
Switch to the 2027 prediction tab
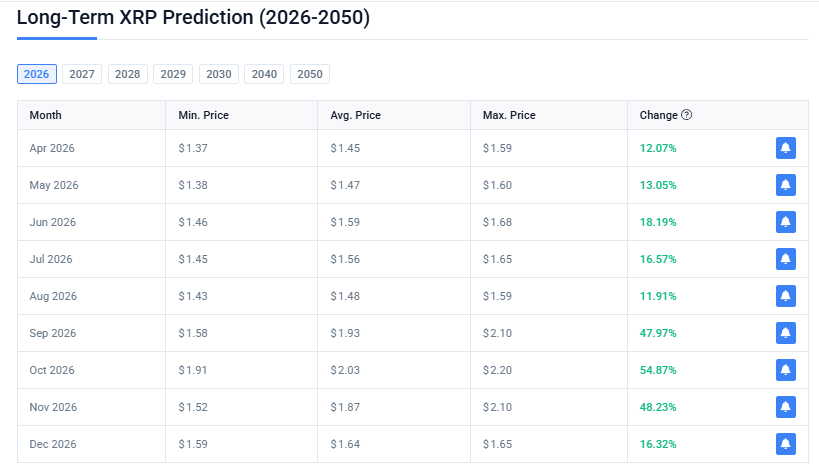point(82,74)
